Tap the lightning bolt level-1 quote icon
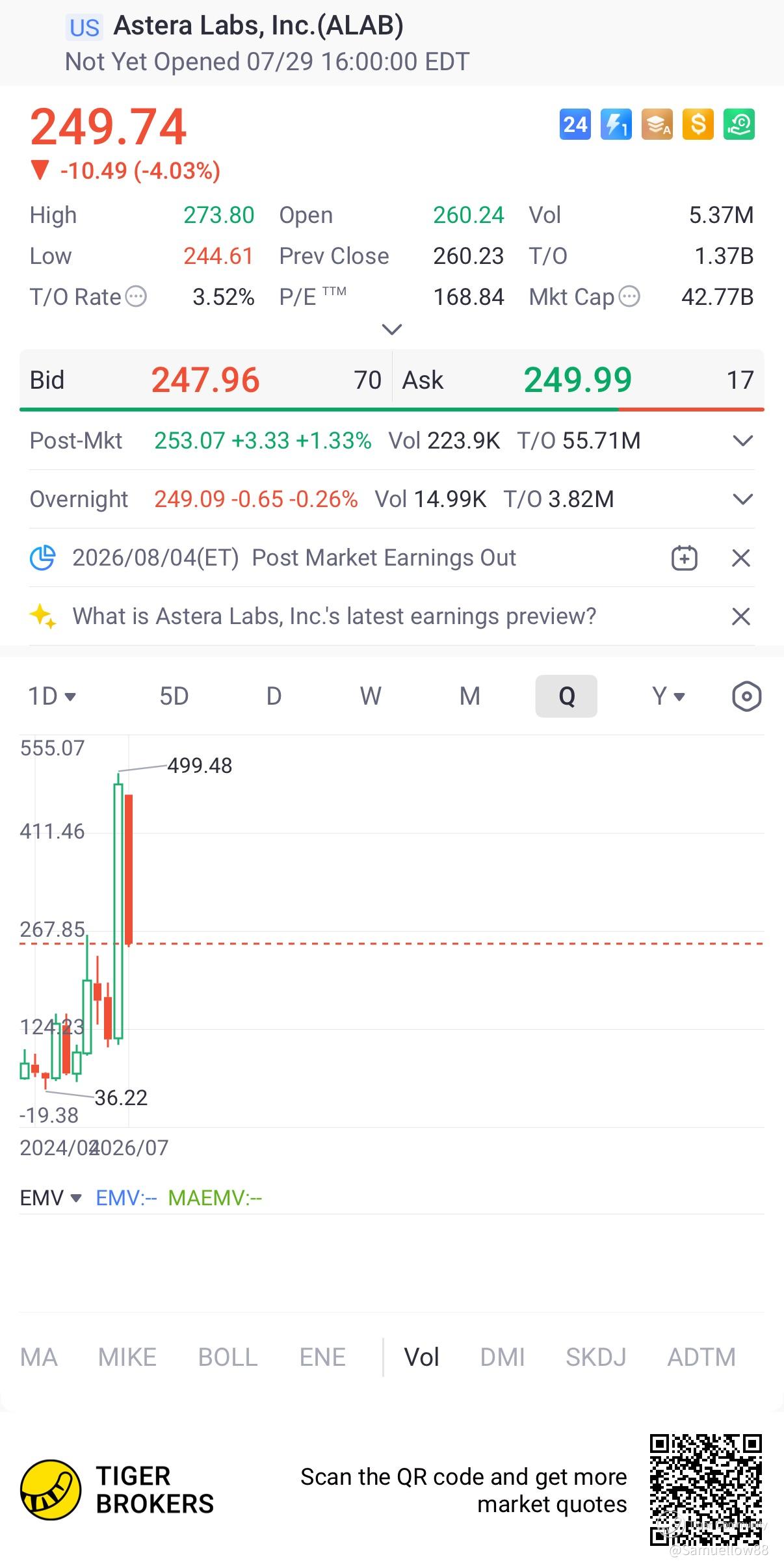 click(x=616, y=124)
